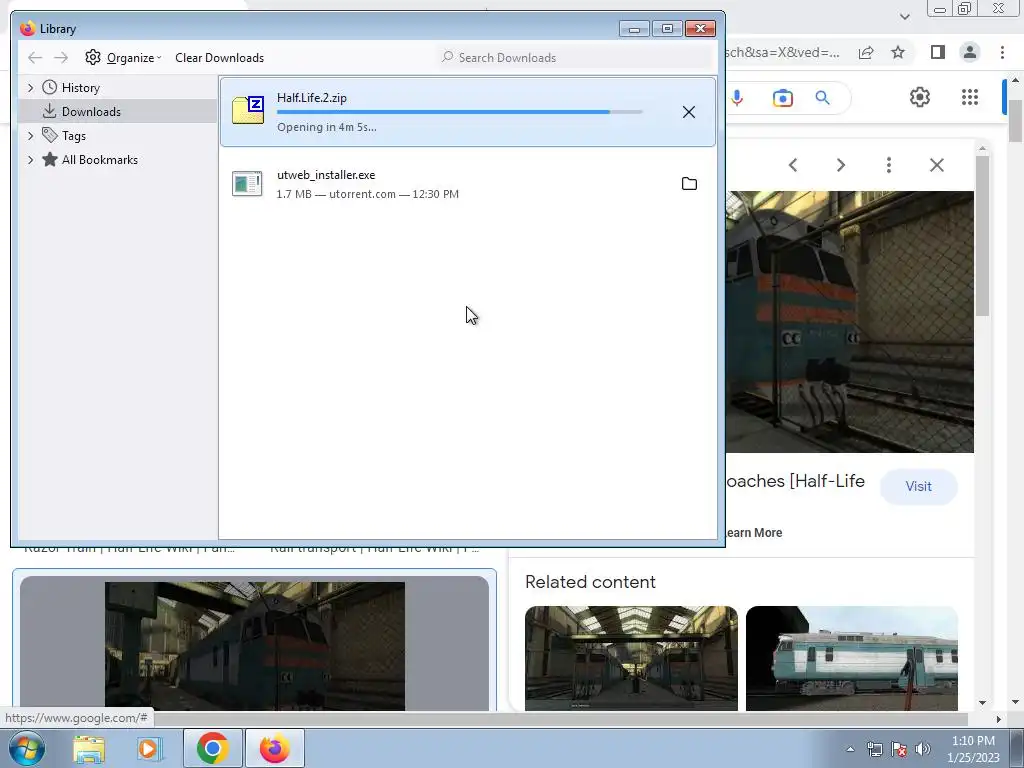Toggle Chrome side panel icon
Image resolution: width=1024 pixels, height=768 pixels.
pyautogui.click(x=938, y=52)
